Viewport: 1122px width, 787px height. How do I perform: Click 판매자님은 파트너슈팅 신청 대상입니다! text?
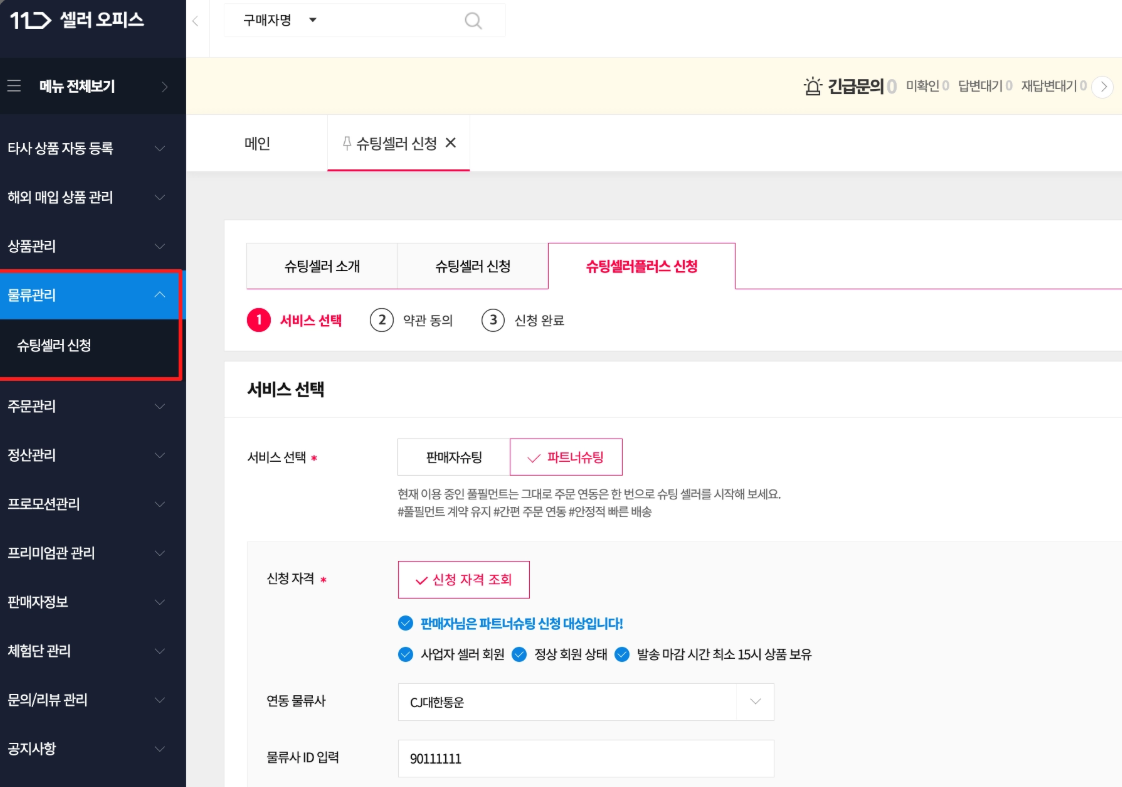pyautogui.click(x=522, y=623)
